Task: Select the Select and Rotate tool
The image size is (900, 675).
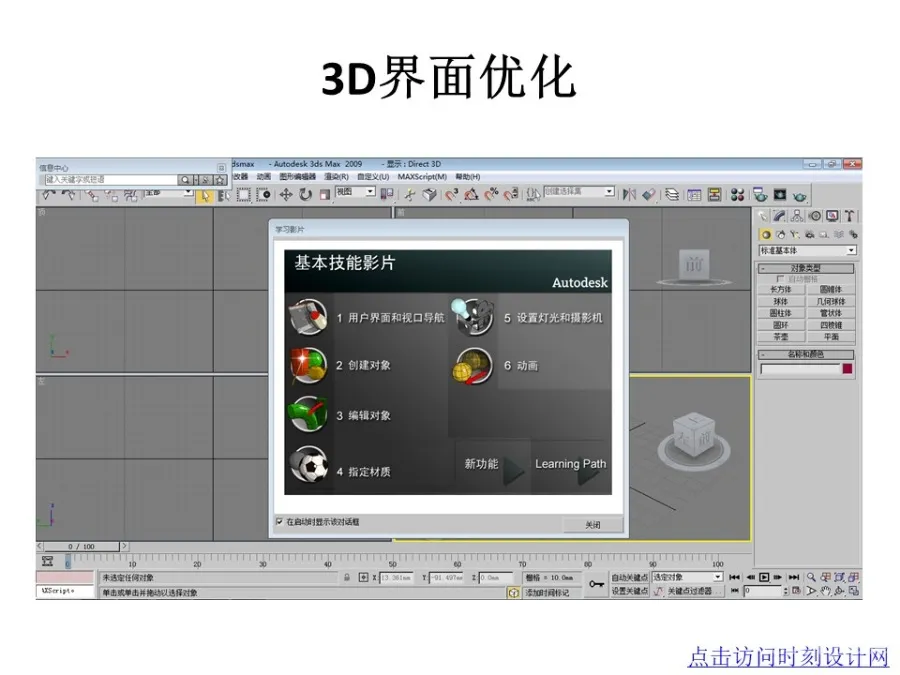Action: click(x=304, y=193)
